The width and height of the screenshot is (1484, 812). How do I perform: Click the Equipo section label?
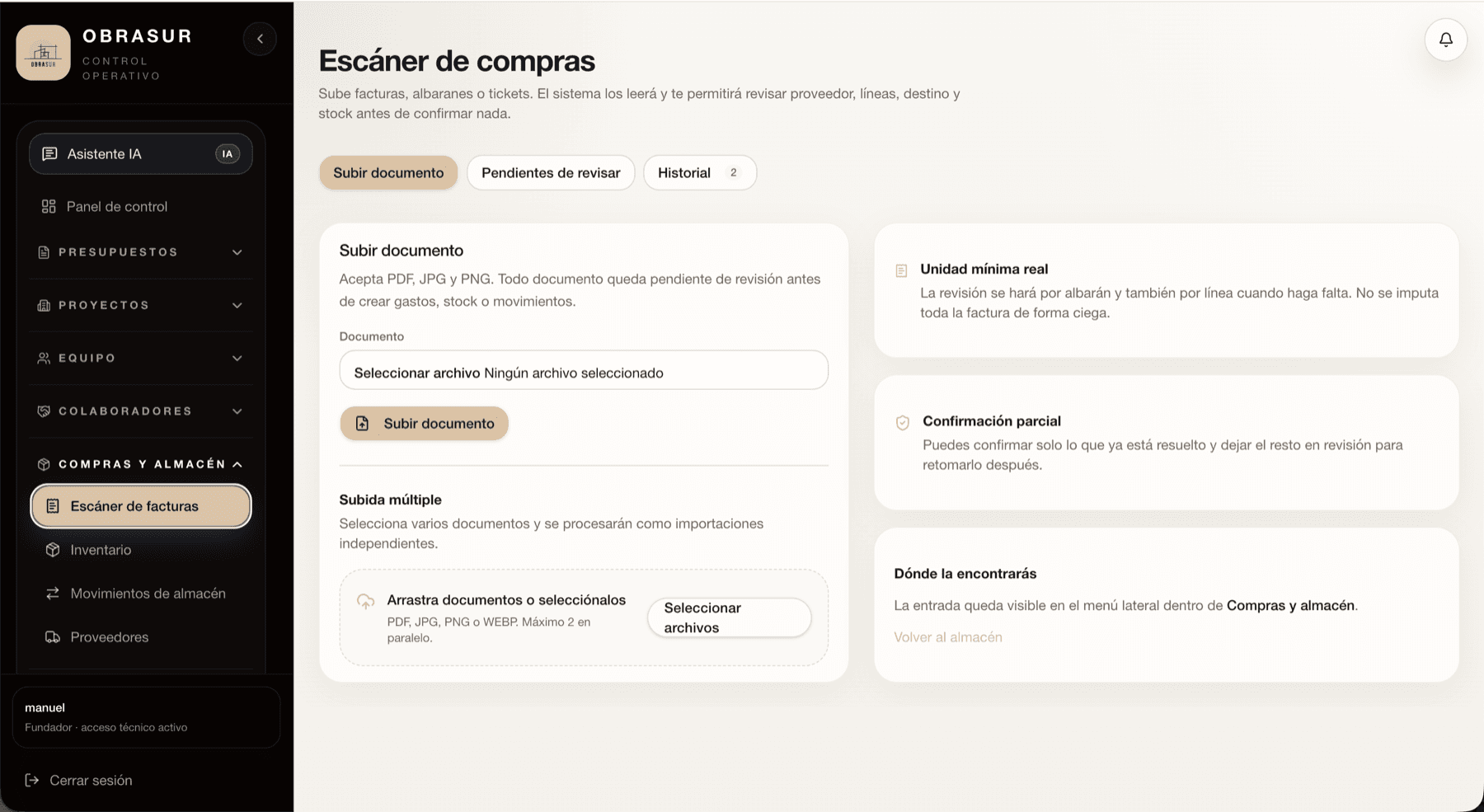coord(87,358)
